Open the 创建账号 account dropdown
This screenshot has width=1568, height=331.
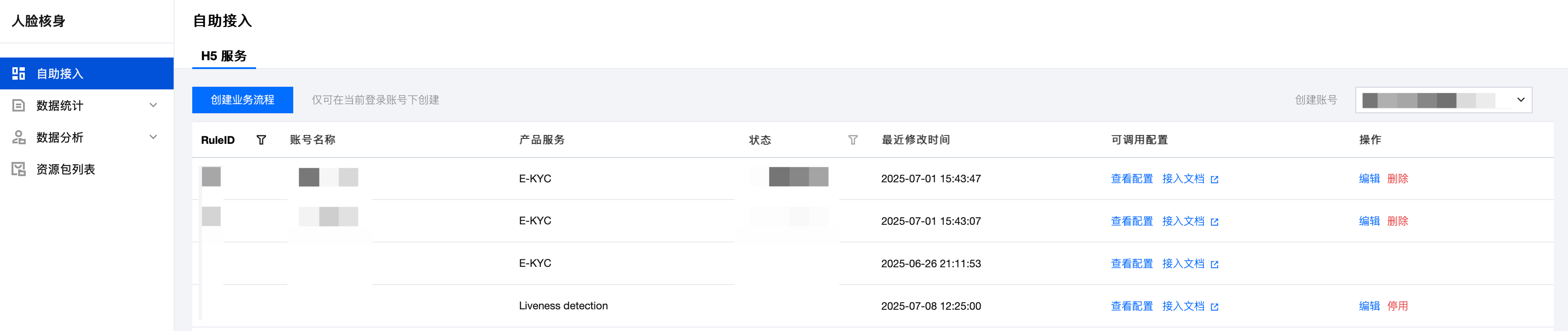click(1443, 100)
